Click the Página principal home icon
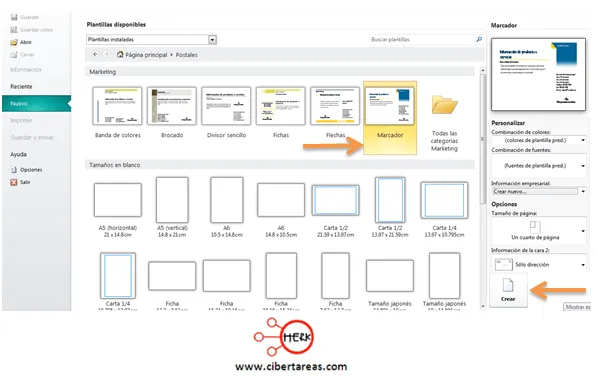598x376 pixels. pyautogui.click(x=120, y=55)
